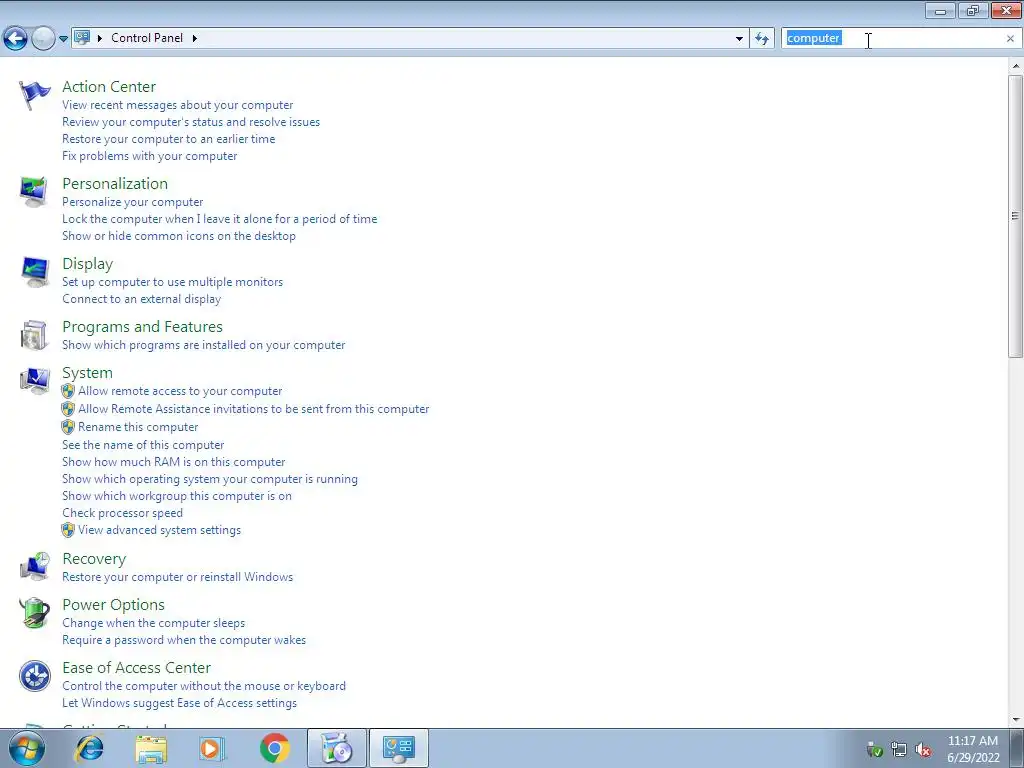
Task: Open the Windows Start menu
Action: [26, 748]
